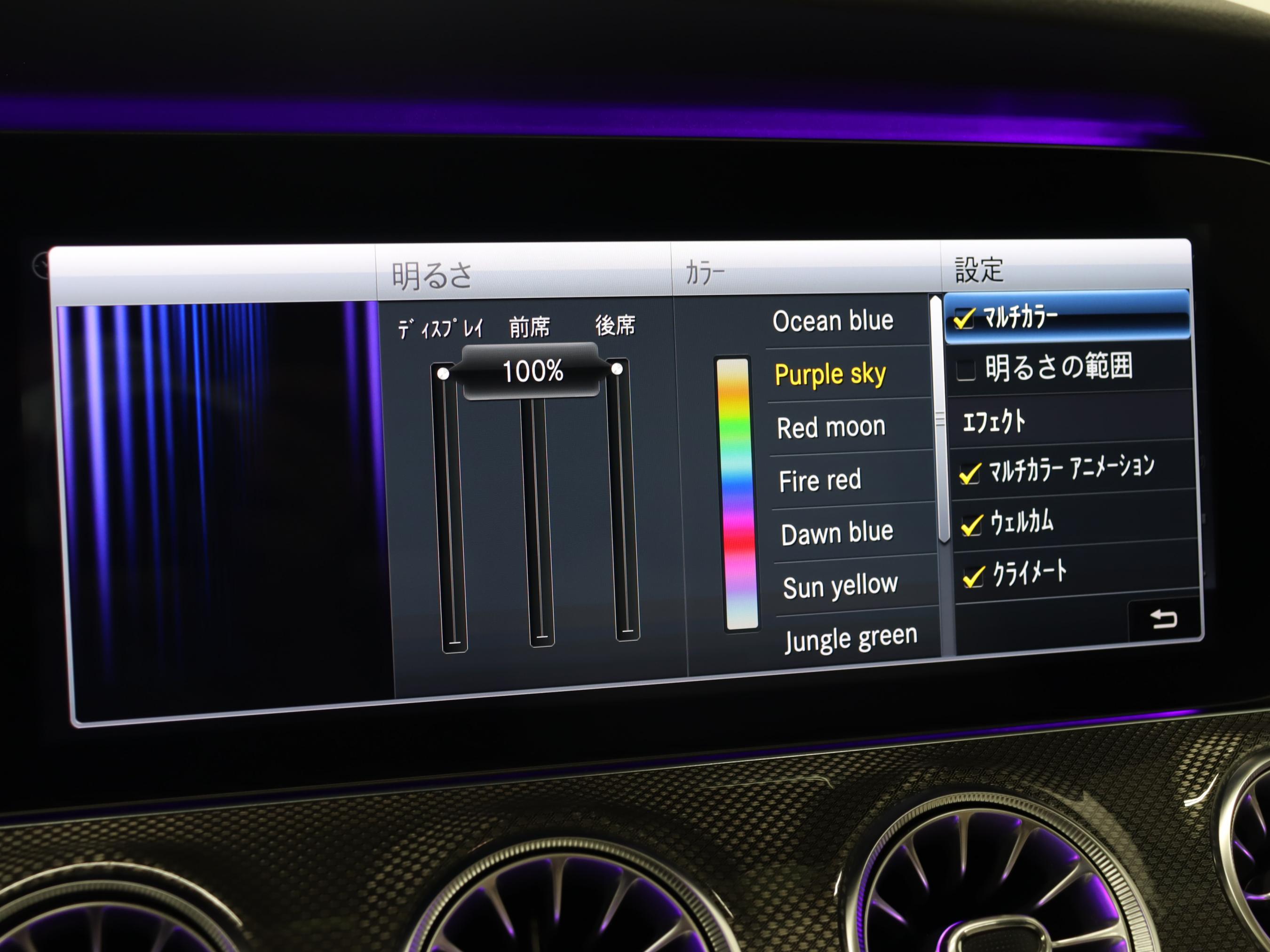The image size is (1270, 952).
Task: Select Ocean blue color
Action: click(x=833, y=321)
